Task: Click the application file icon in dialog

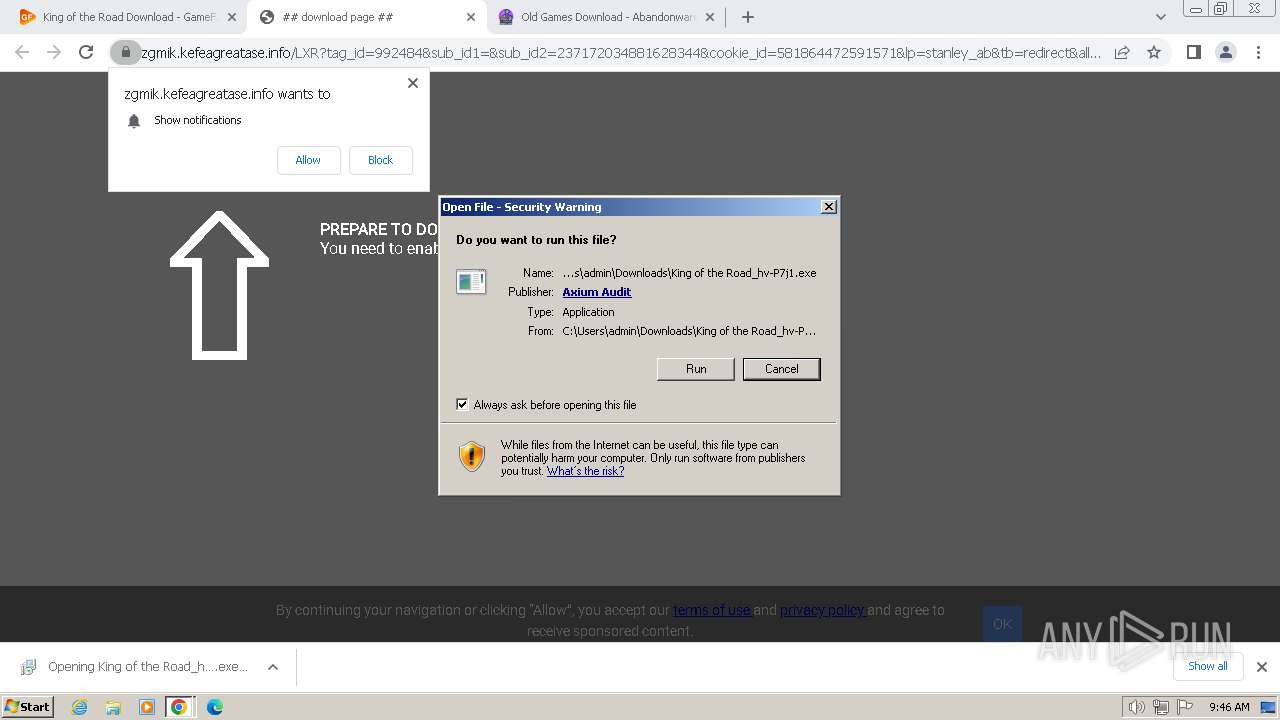Action: 471,282
